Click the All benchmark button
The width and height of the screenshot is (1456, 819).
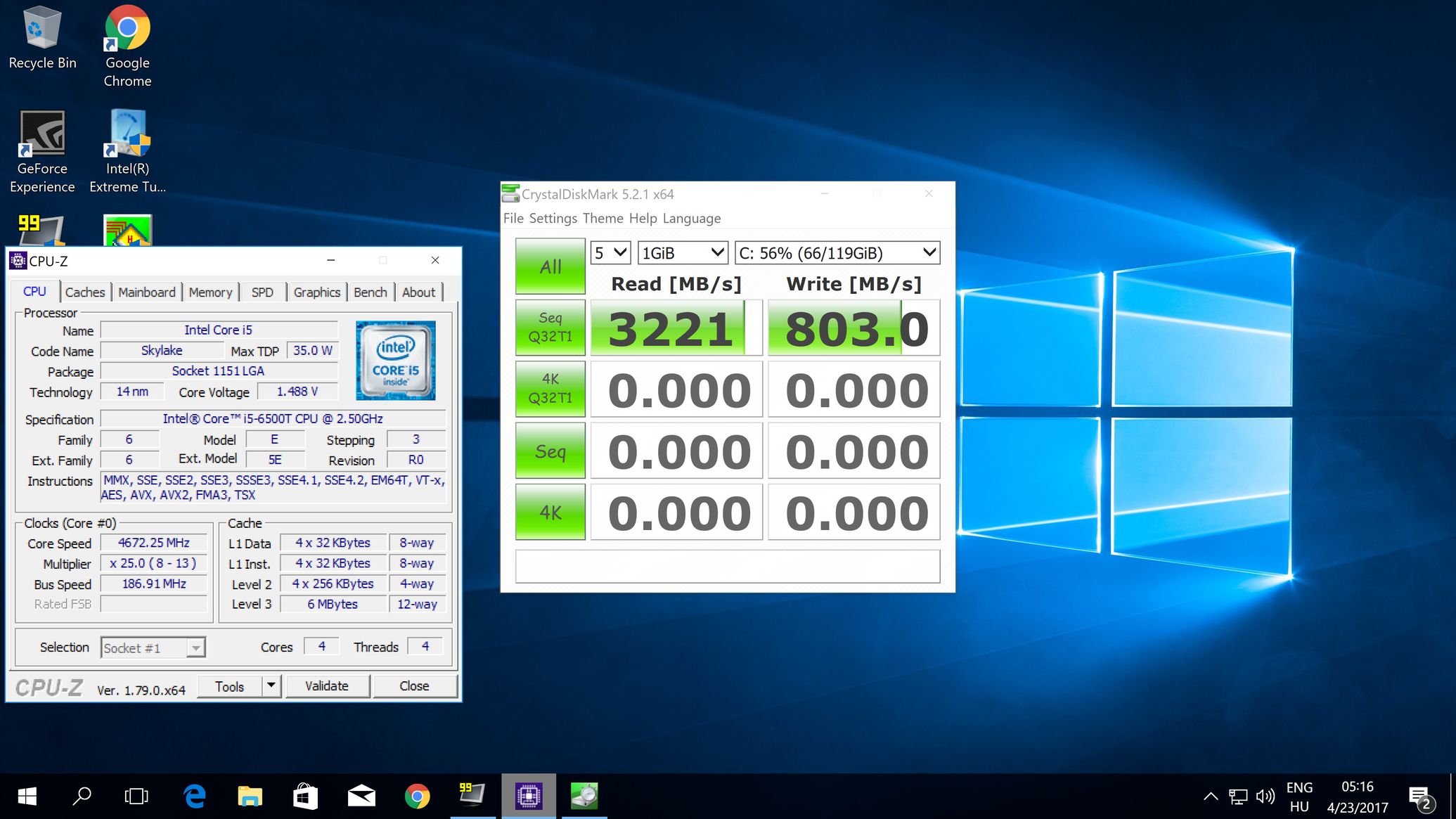pyautogui.click(x=550, y=266)
